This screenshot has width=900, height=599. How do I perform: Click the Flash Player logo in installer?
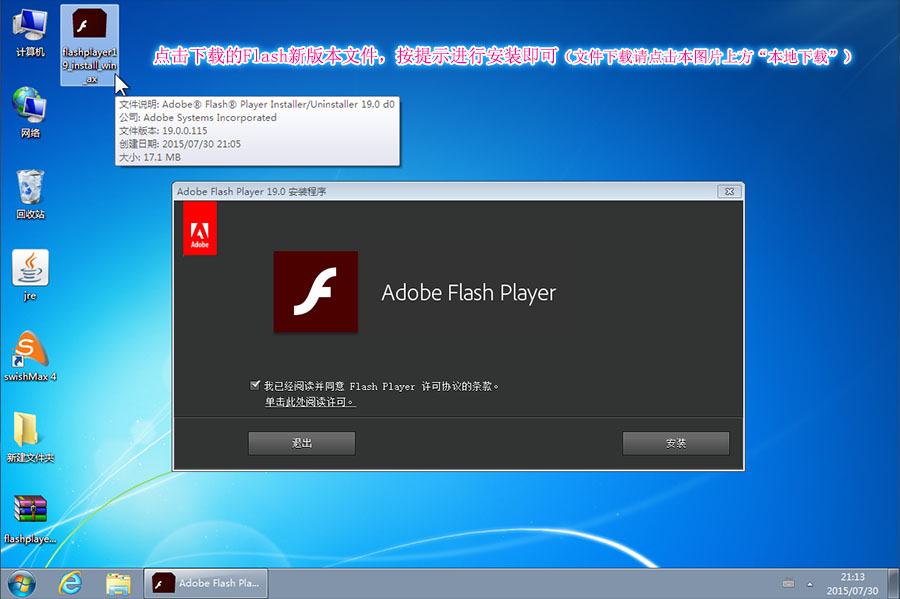316,292
